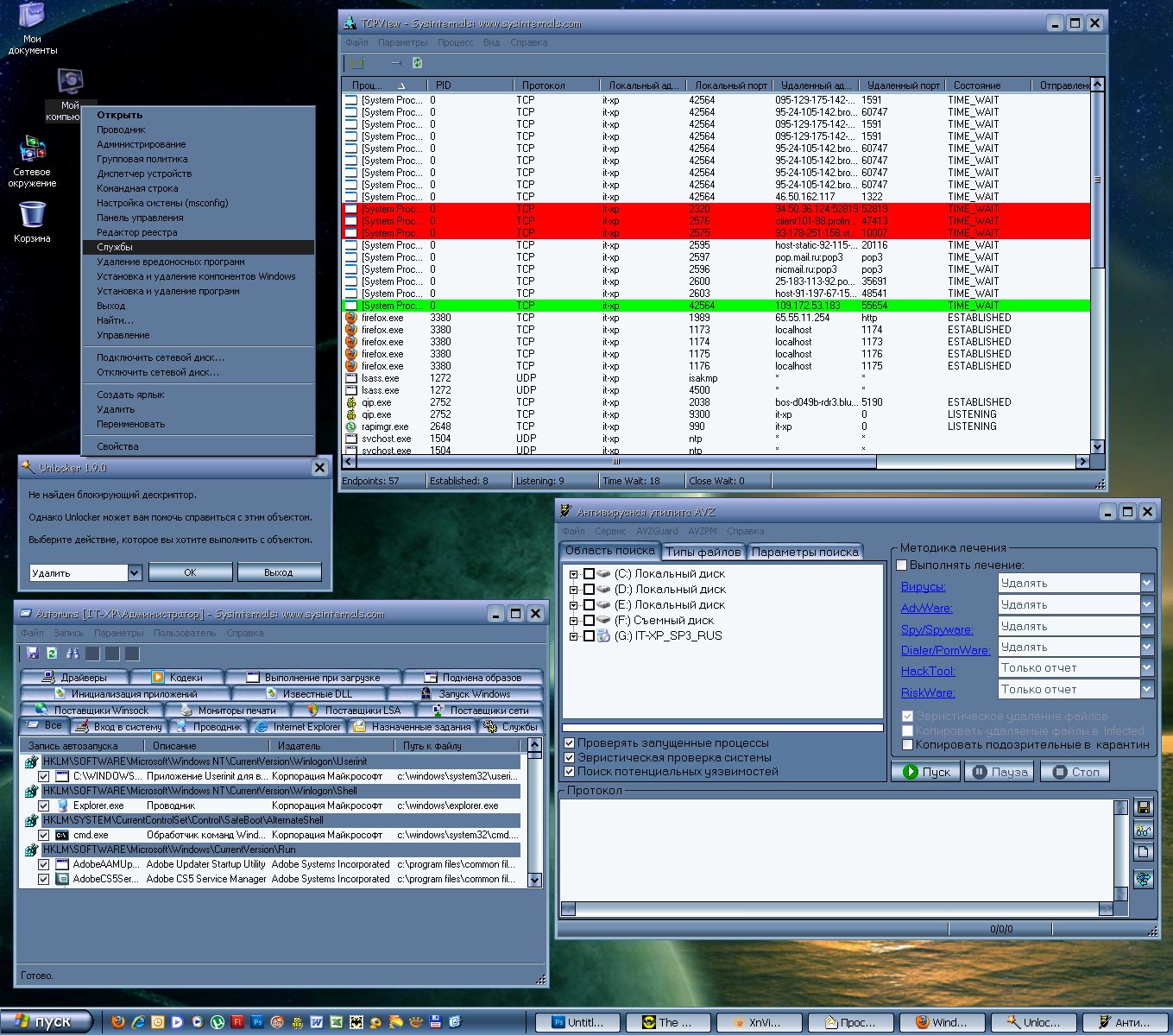Open HackTool action dropdown
This screenshot has height=1036, width=1173.
click(1146, 667)
